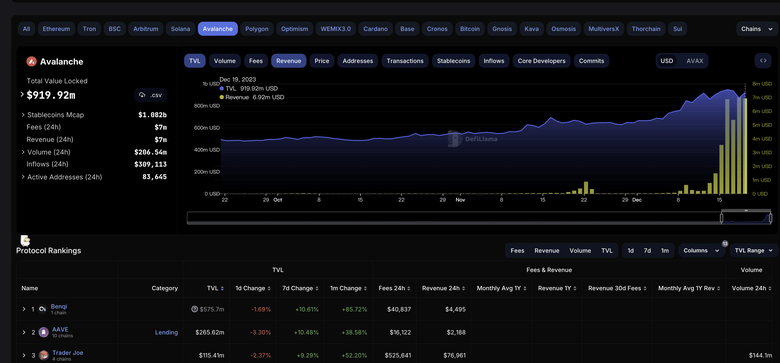This screenshot has width=780, height=363.
Task: Set rankings change period to 7d
Action: click(x=647, y=251)
